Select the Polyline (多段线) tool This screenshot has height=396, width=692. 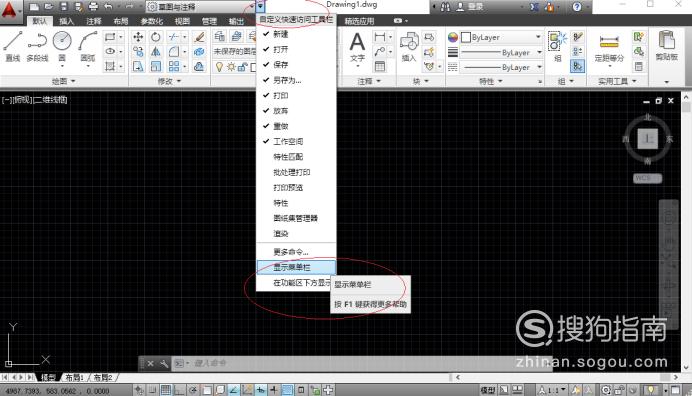tap(37, 46)
